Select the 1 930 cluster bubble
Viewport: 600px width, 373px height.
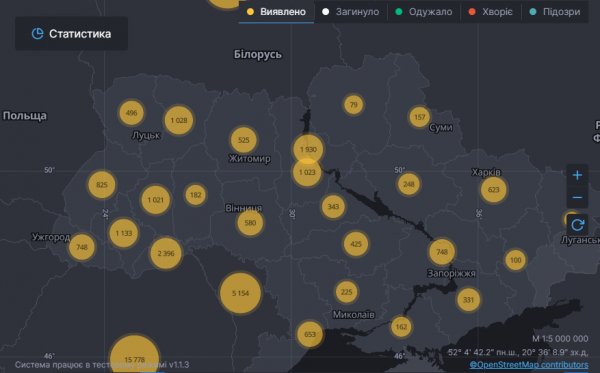coord(308,149)
